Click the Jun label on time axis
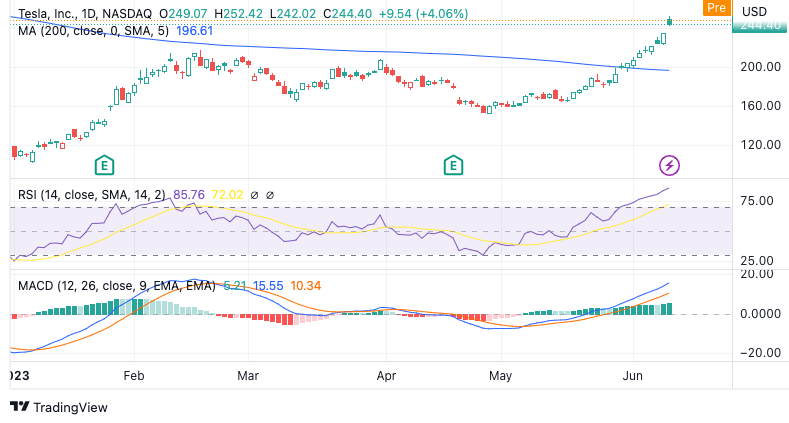This screenshot has height=423, width=789. [633, 376]
